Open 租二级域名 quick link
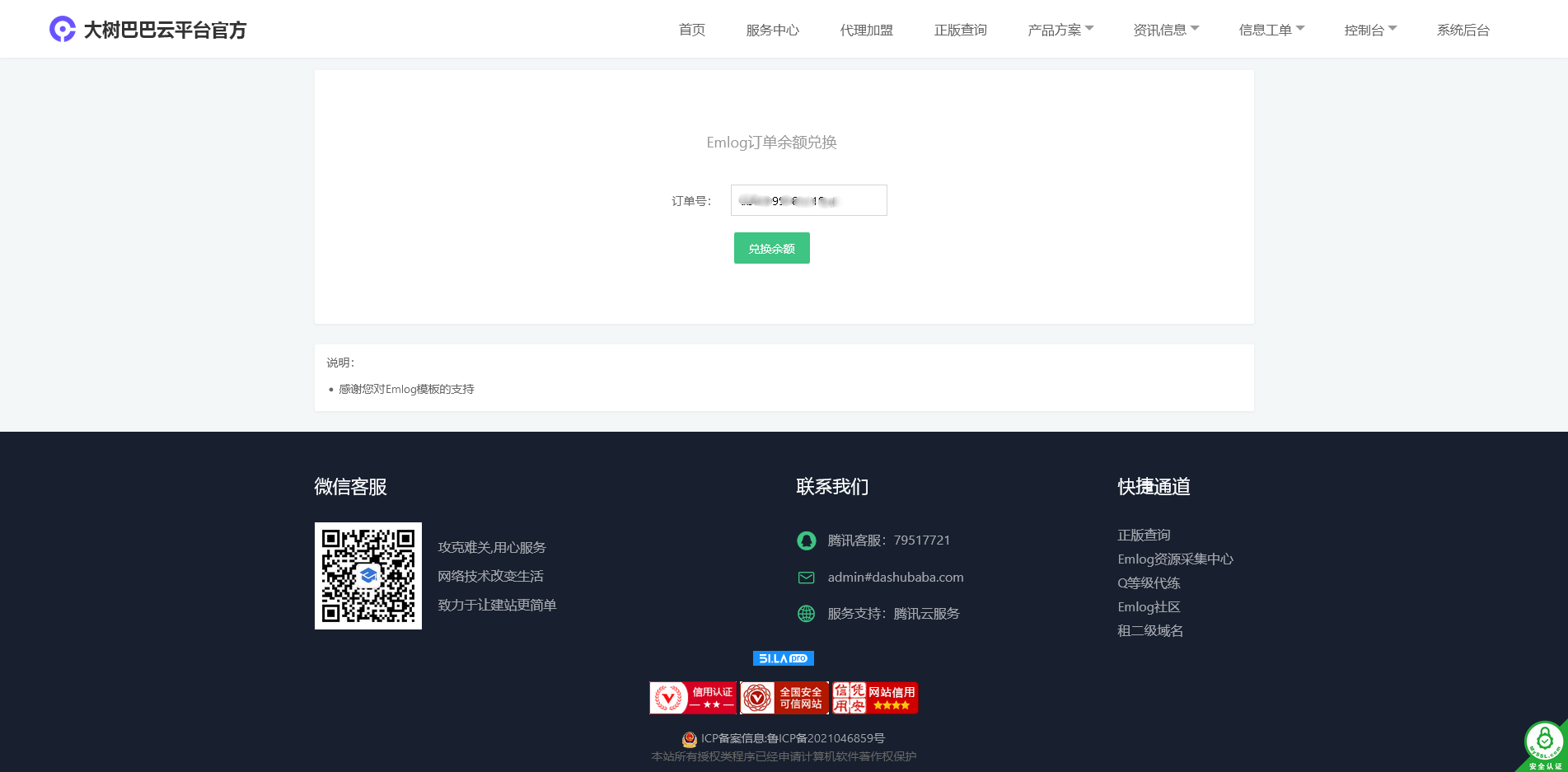The image size is (1568, 772). (1150, 631)
